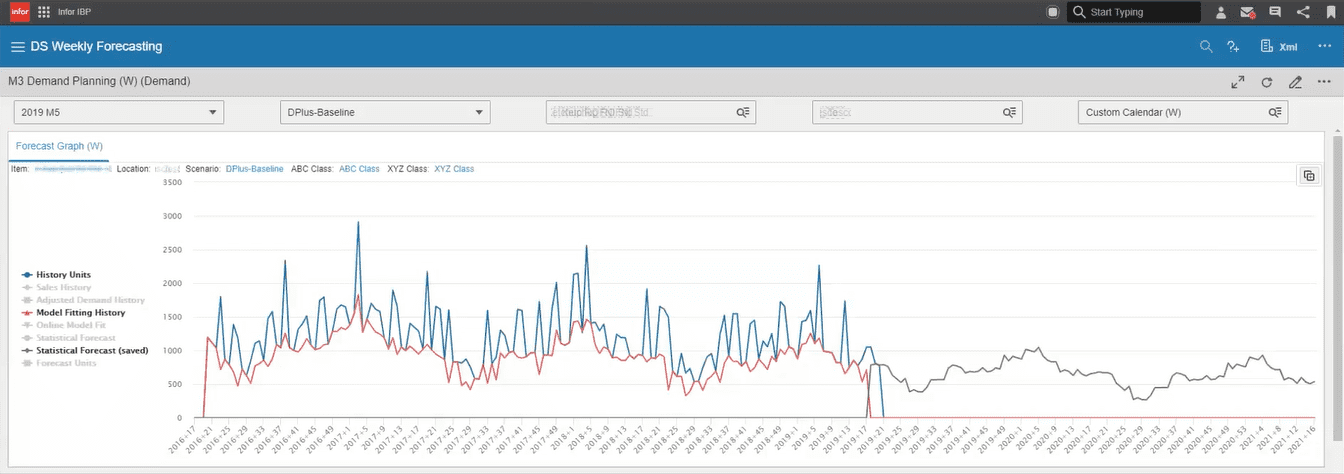The image size is (1344, 474).
Task: Expand the DPlus-Baseline scenario dropdown
Action: point(385,112)
